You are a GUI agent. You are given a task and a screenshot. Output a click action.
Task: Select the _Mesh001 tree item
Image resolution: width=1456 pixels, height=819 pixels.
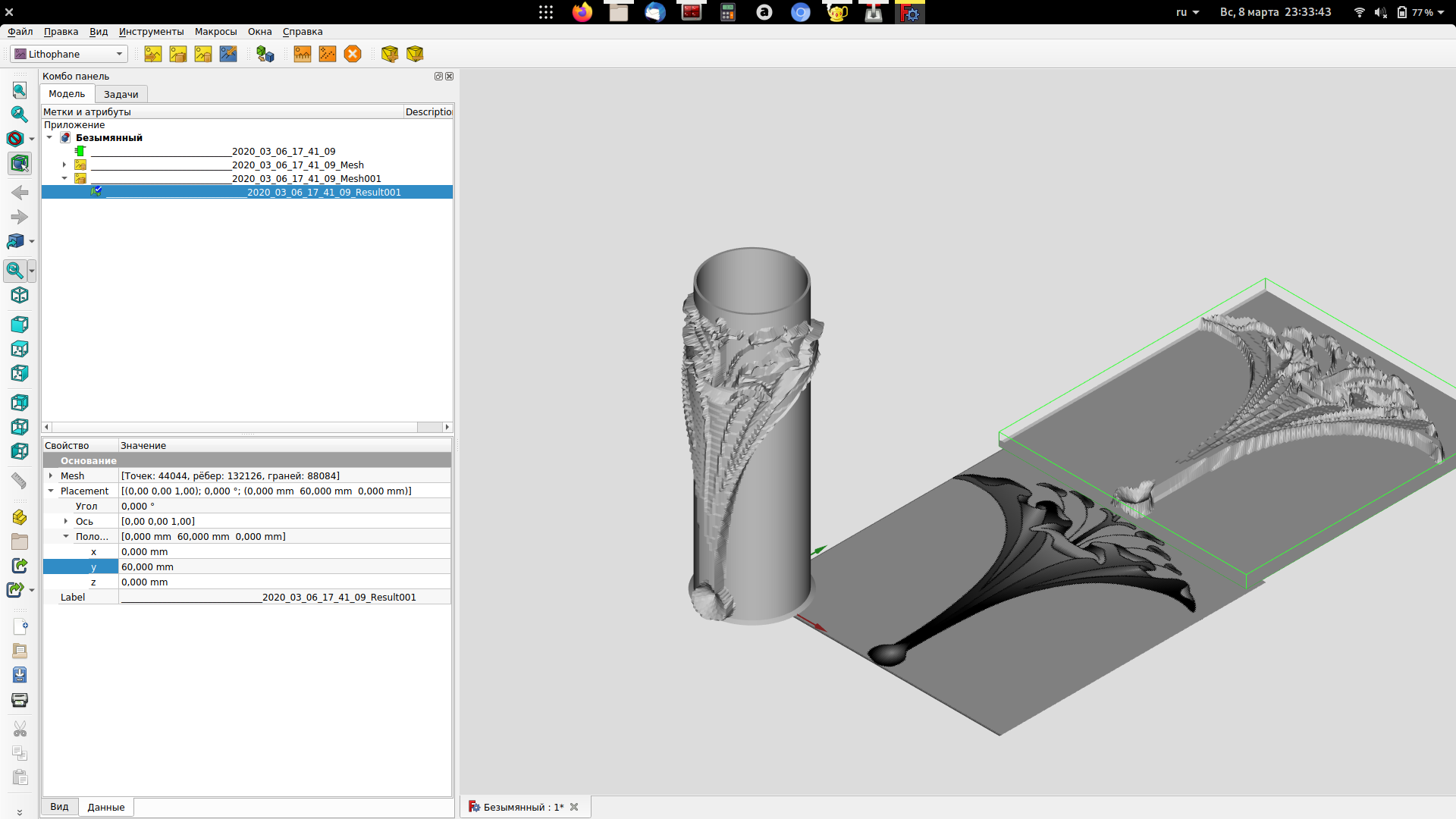306,179
